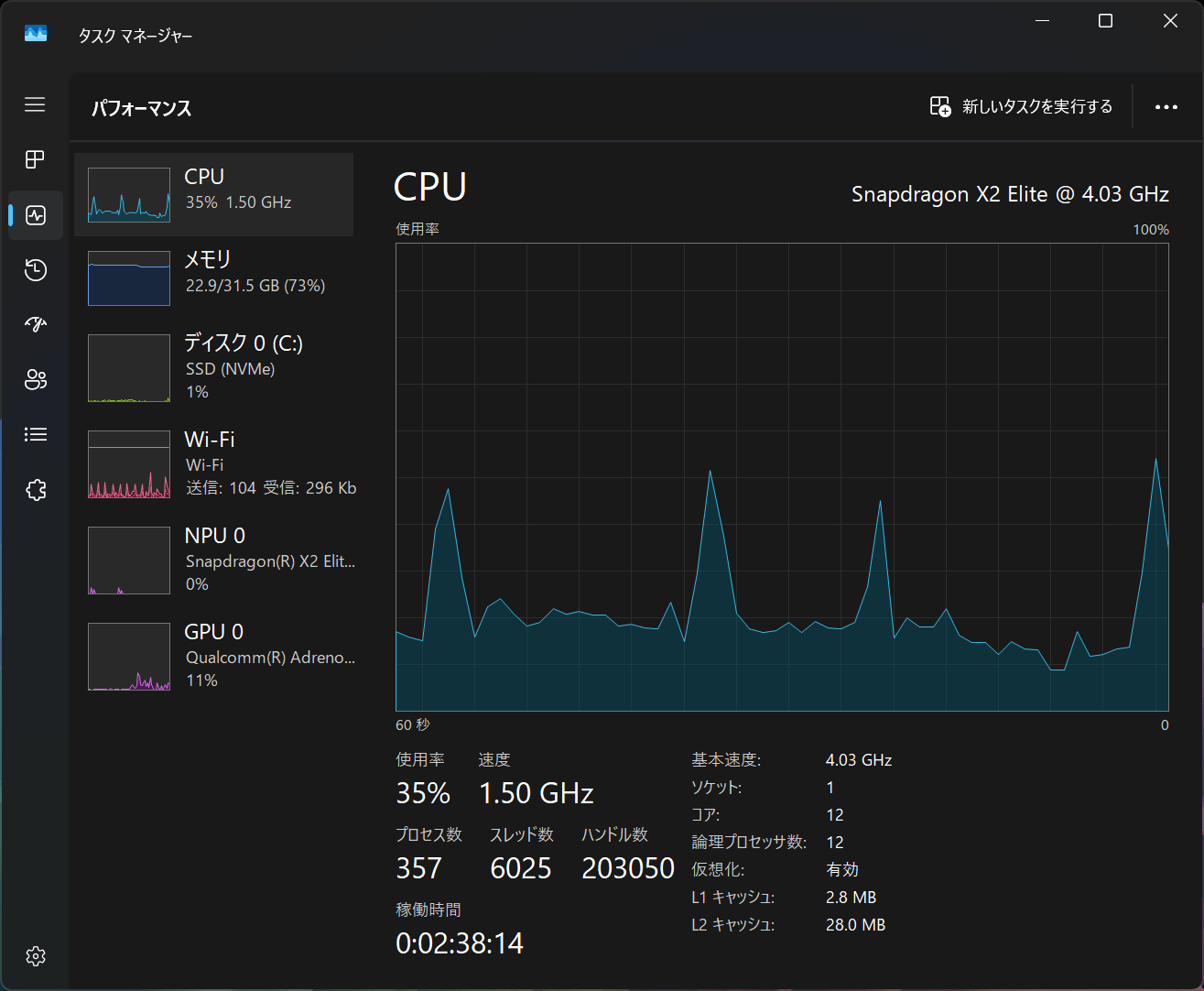This screenshot has width=1204, height=991.
Task: Select the CPU performance entry
Action: coord(213,194)
